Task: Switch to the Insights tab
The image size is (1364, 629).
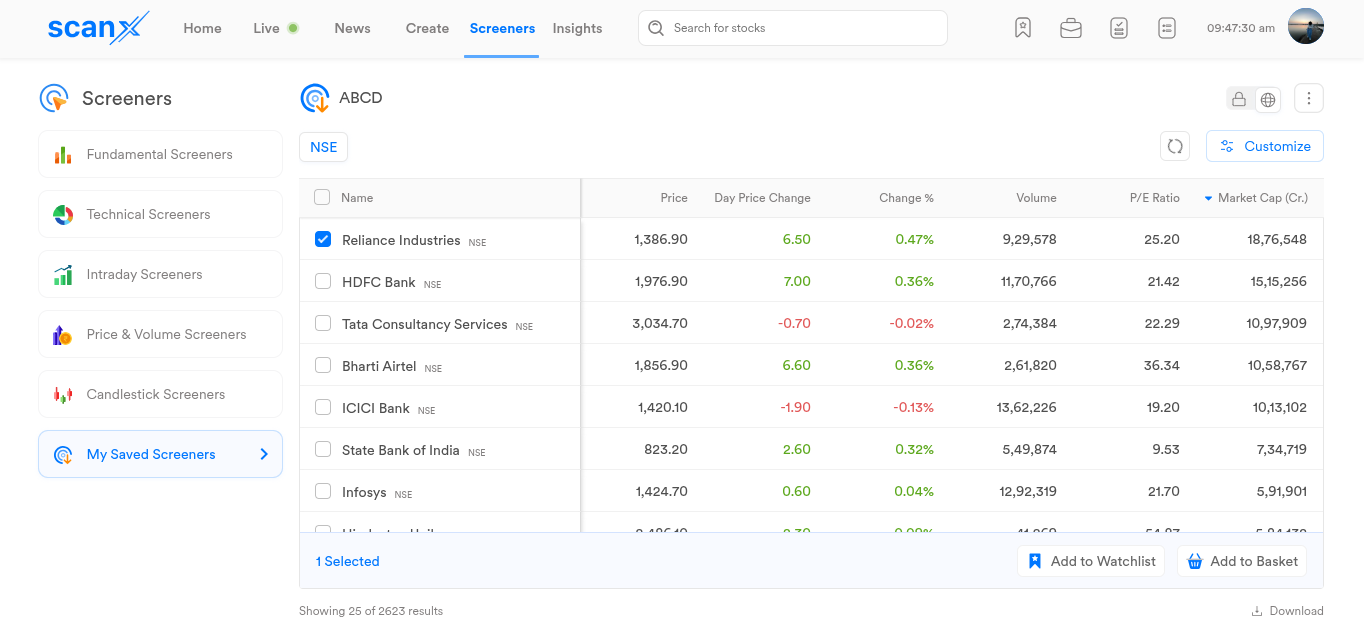Action: point(577,28)
